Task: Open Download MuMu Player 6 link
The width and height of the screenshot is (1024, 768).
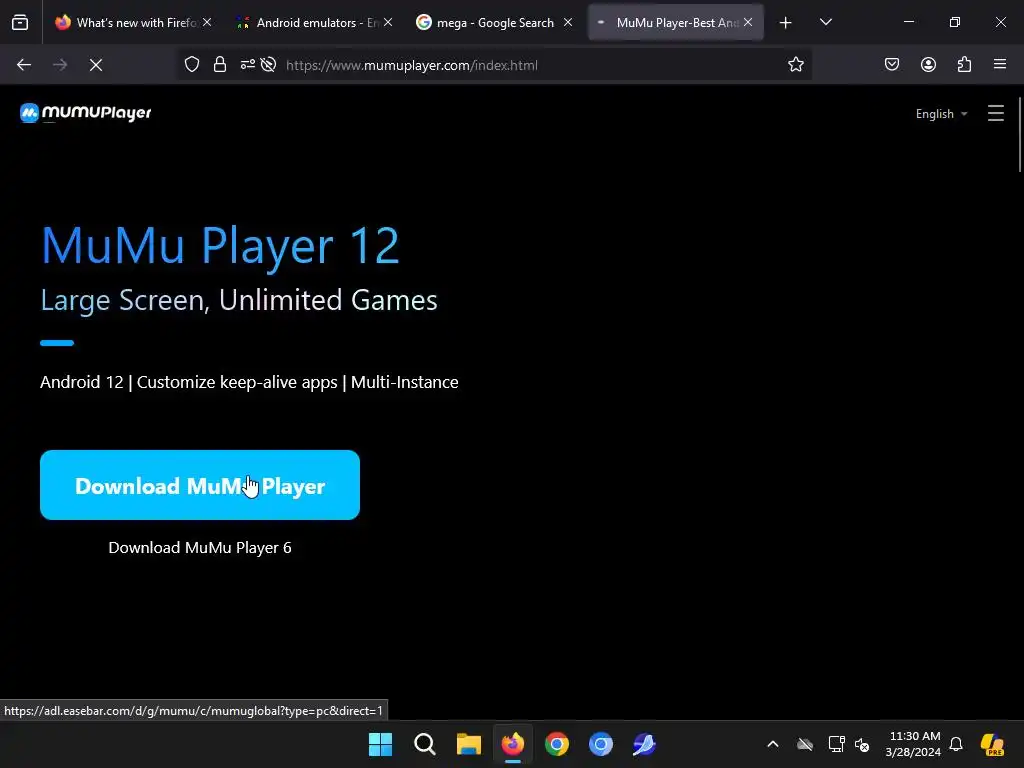Action: point(200,548)
